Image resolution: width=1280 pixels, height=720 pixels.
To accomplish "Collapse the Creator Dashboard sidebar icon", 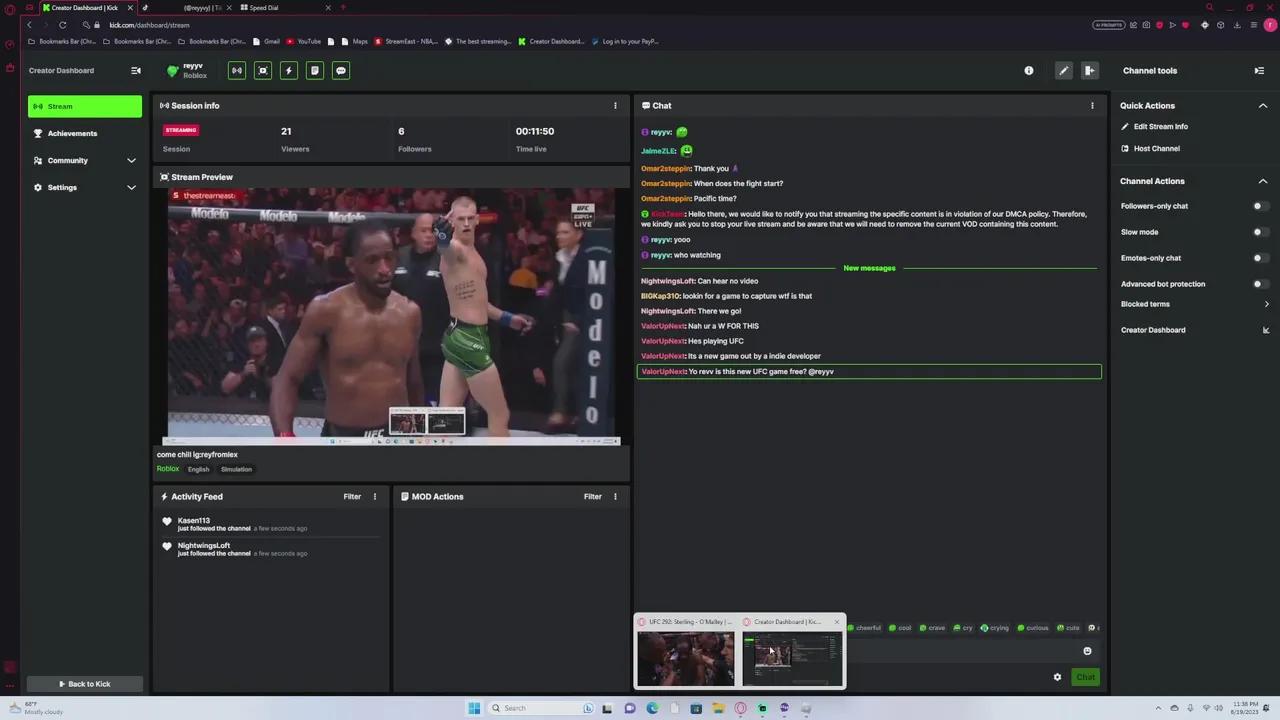I will 136,71.
